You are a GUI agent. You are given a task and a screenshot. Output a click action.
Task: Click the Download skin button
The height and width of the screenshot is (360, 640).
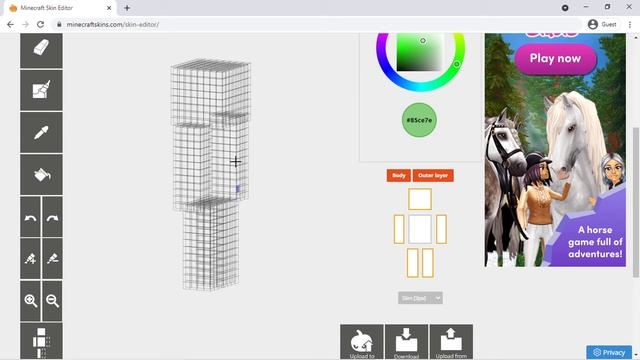[x=407, y=342]
